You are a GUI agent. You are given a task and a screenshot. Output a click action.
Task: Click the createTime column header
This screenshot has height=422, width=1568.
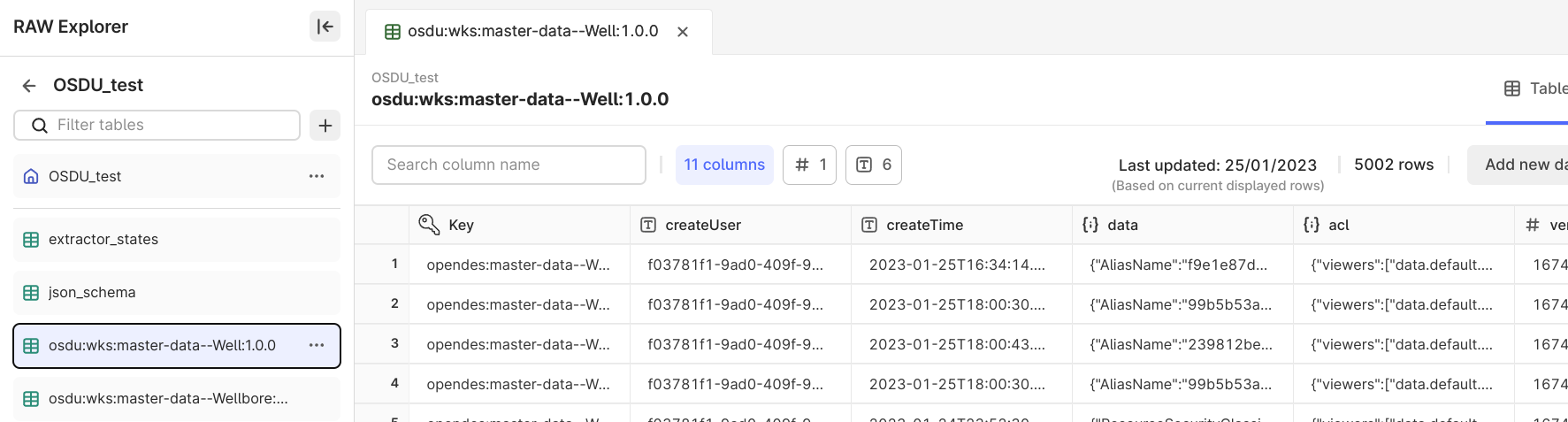[x=961, y=225]
